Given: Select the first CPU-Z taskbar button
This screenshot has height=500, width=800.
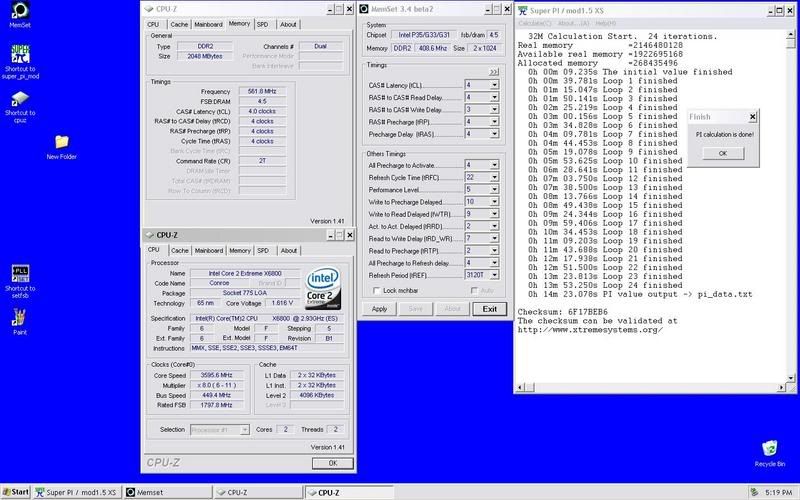Looking at the screenshot, I should (x=258, y=493).
